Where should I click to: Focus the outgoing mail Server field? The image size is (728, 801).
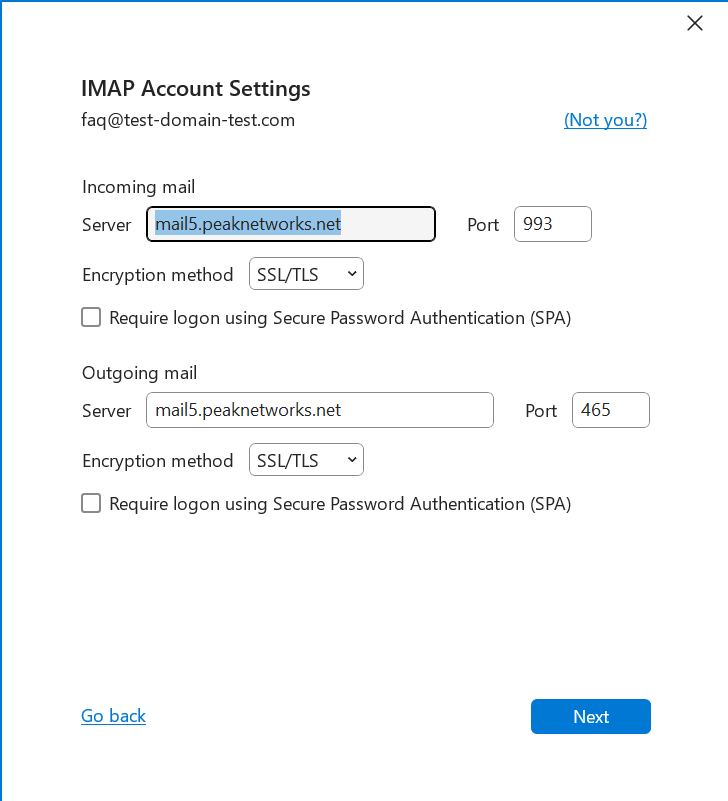click(319, 410)
